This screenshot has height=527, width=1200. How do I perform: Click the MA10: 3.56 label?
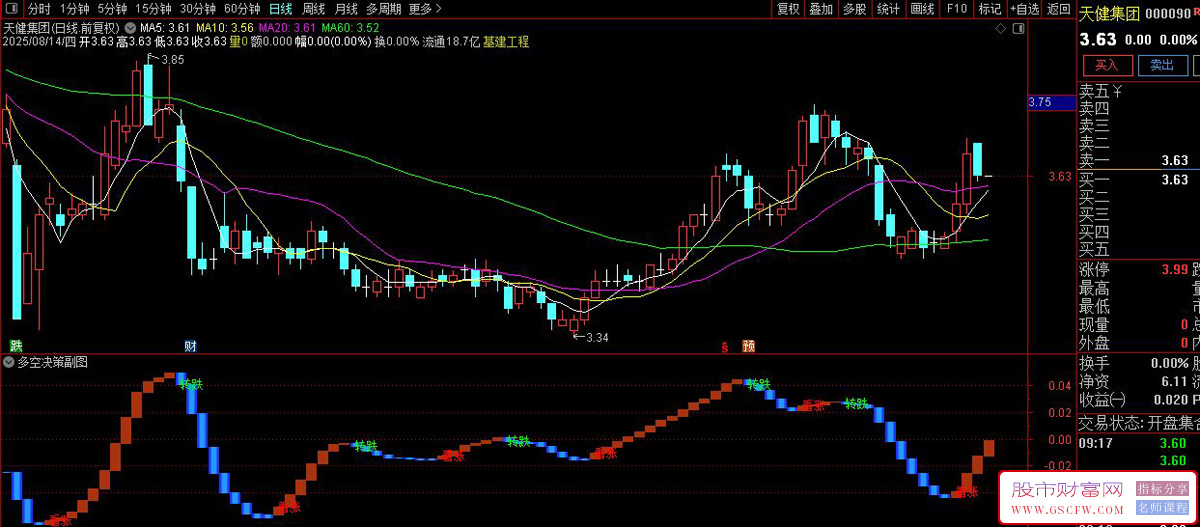coord(224,27)
